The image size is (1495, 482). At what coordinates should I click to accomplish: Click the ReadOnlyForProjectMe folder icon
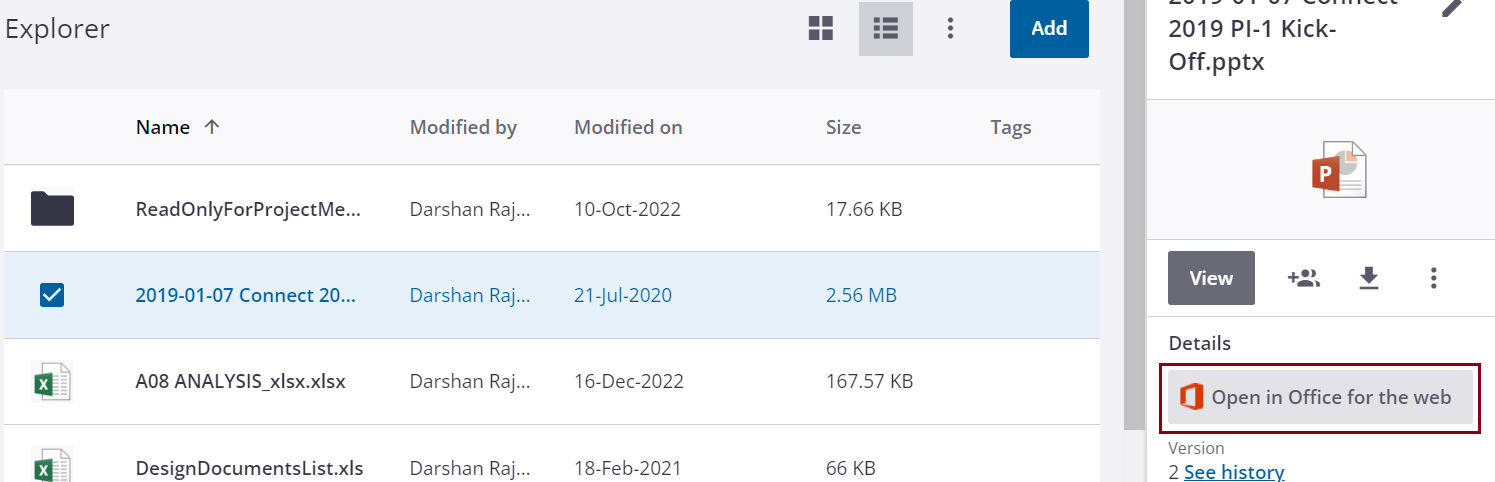[52, 209]
